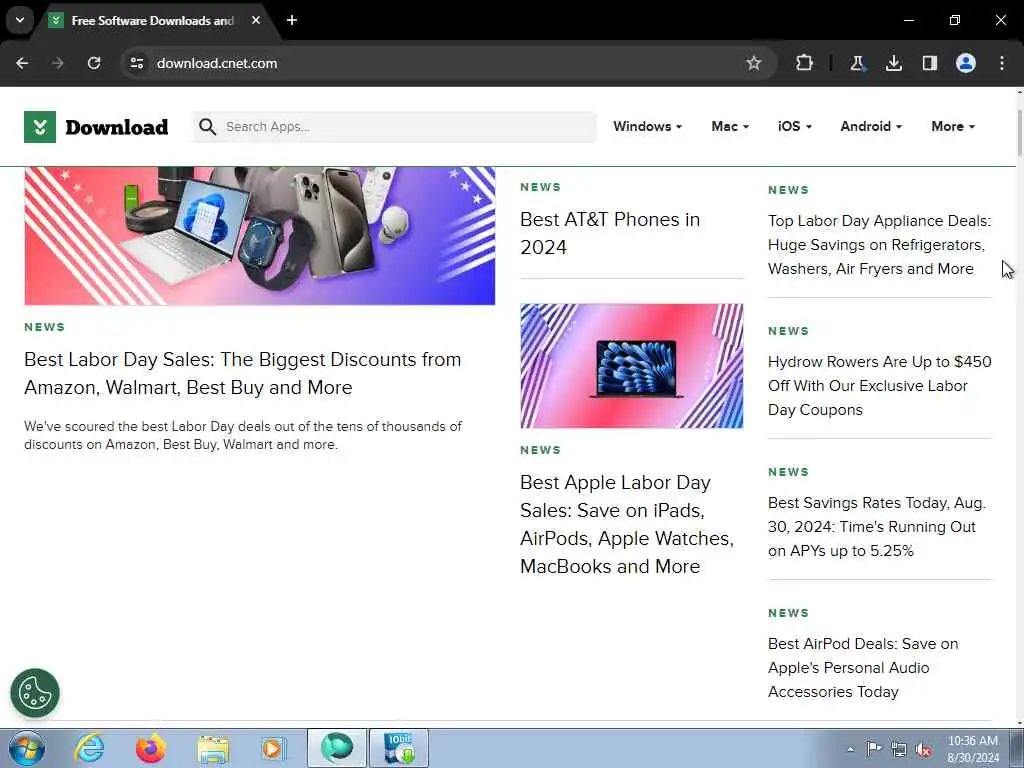This screenshot has height=768, width=1024.
Task: Click NEWS label above Hydrow Rowers
Action: tap(788, 331)
